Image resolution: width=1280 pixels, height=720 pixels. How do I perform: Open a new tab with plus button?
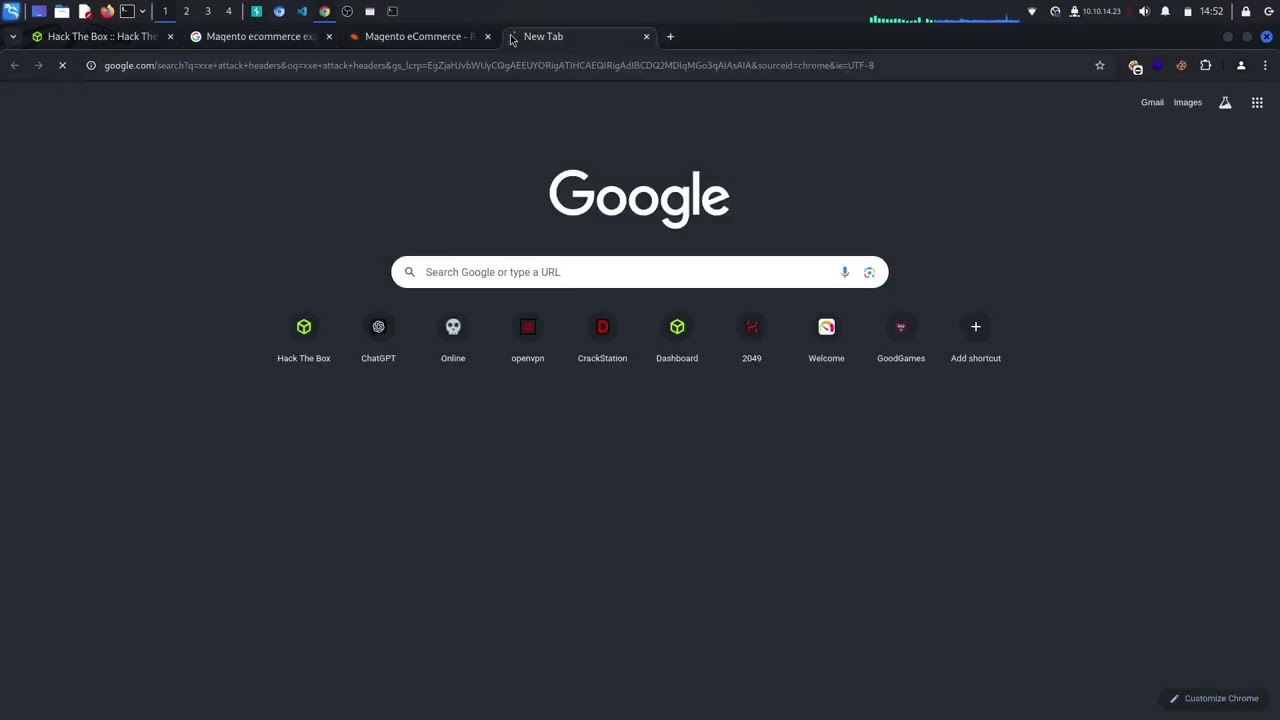point(670,37)
